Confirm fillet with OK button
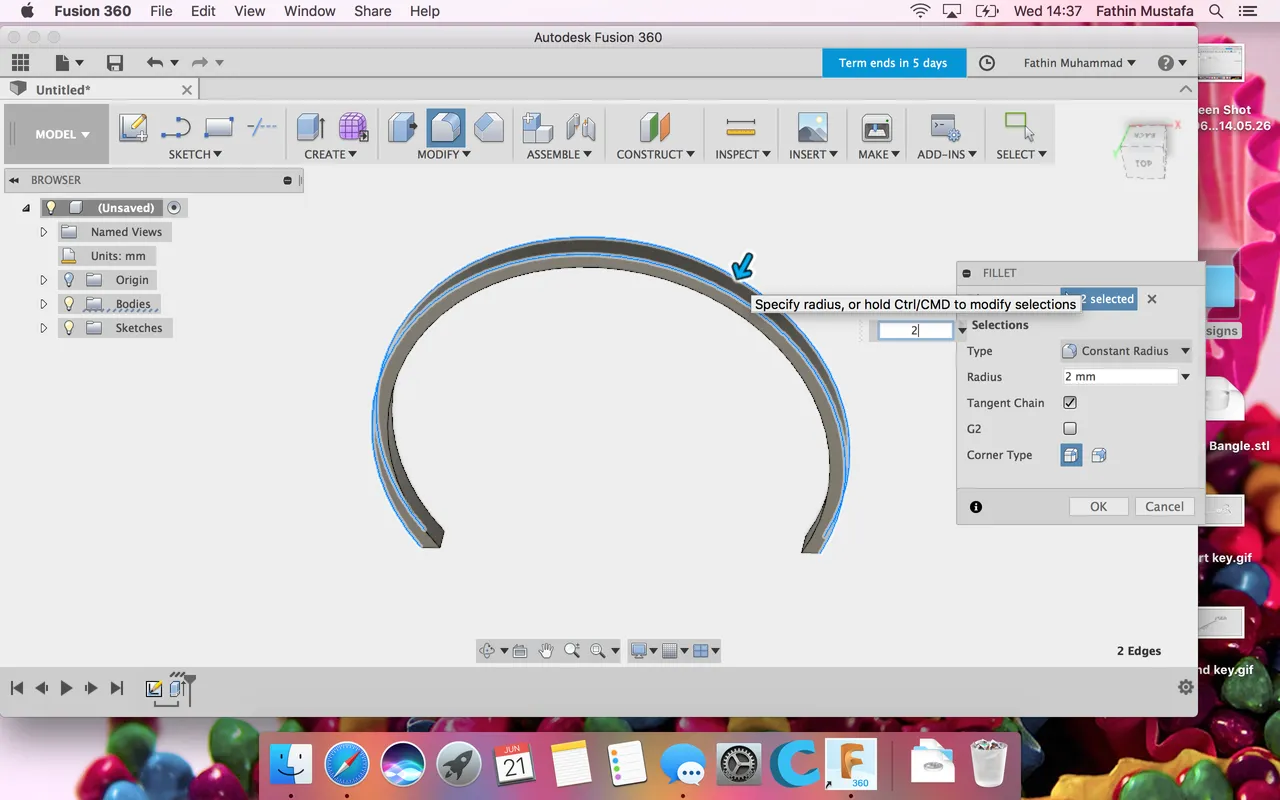 [x=1098, y=507]
